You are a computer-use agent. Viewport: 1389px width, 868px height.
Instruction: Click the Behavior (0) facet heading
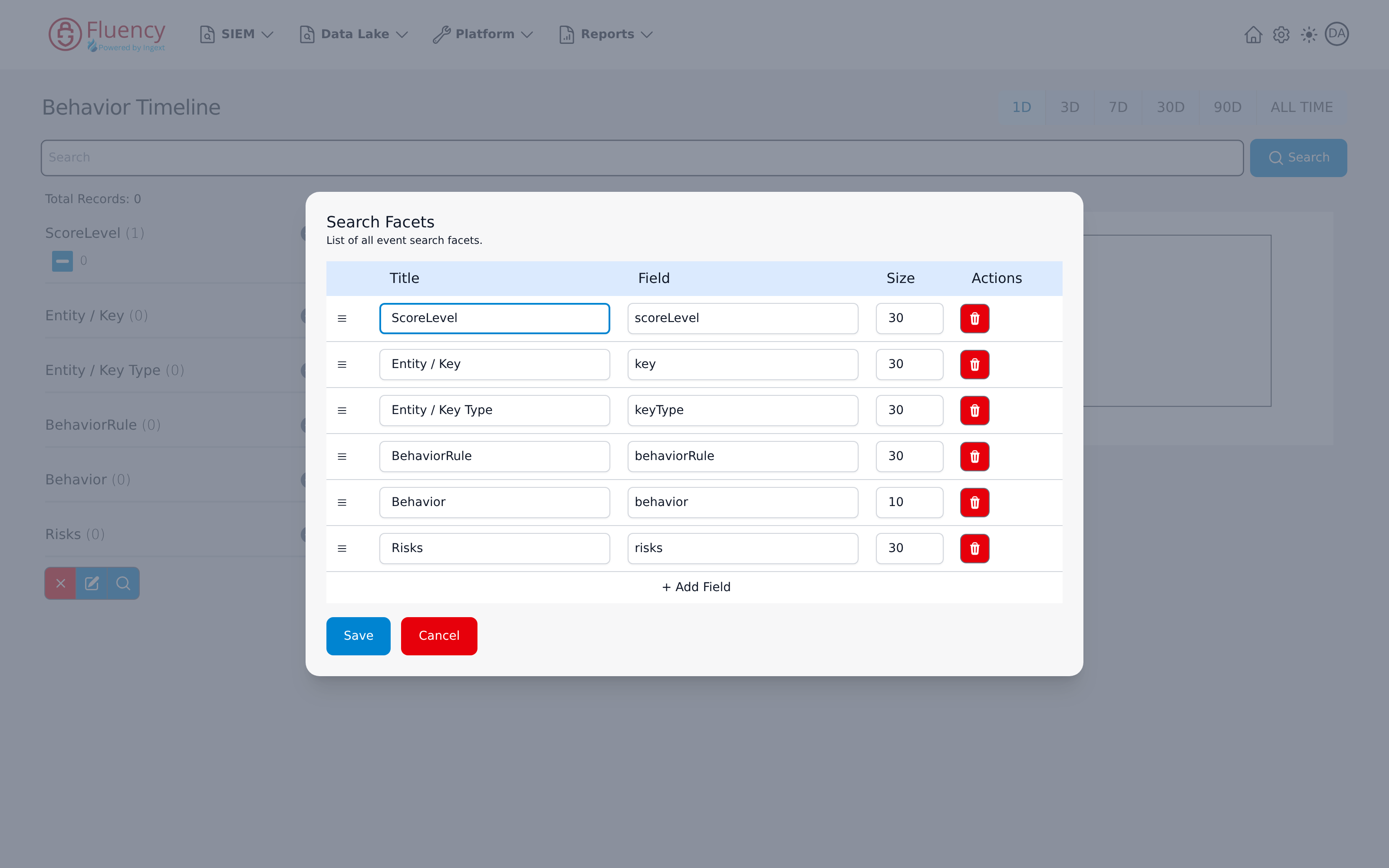(x=88, y=480)
